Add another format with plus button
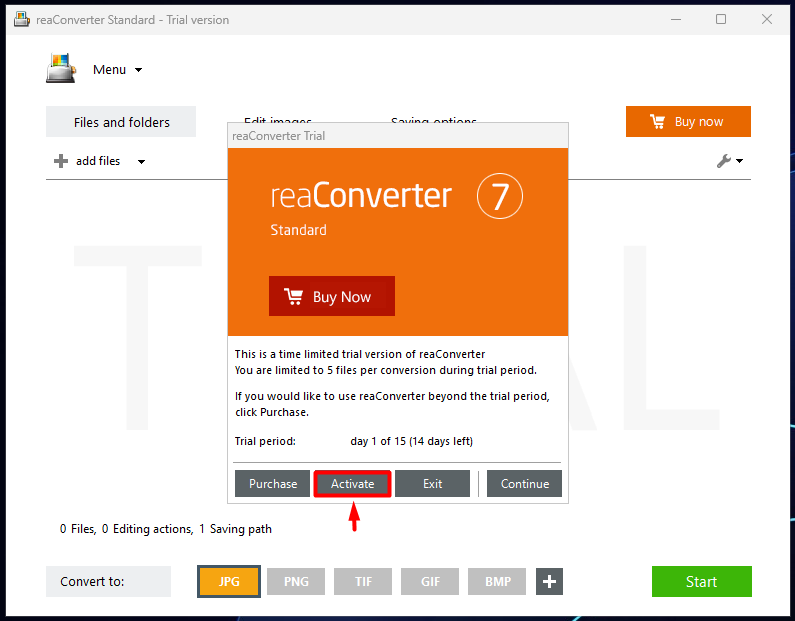Viewport: 795px width, 621px height. point(550,581)
